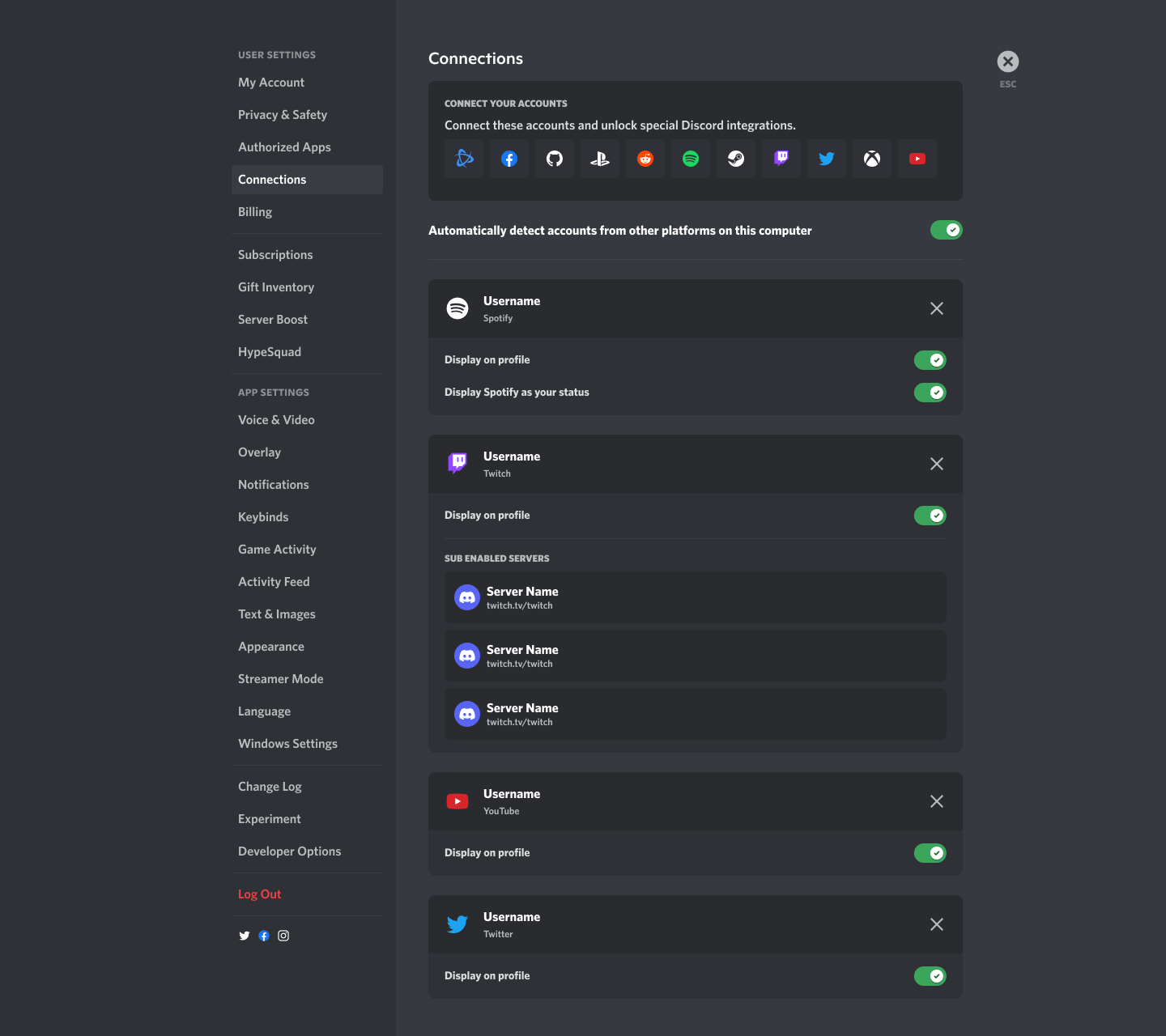This screenshot has width=1166, height=1036.
Task: Connect a PlayStation Network account
Action: tap(599, 159)
